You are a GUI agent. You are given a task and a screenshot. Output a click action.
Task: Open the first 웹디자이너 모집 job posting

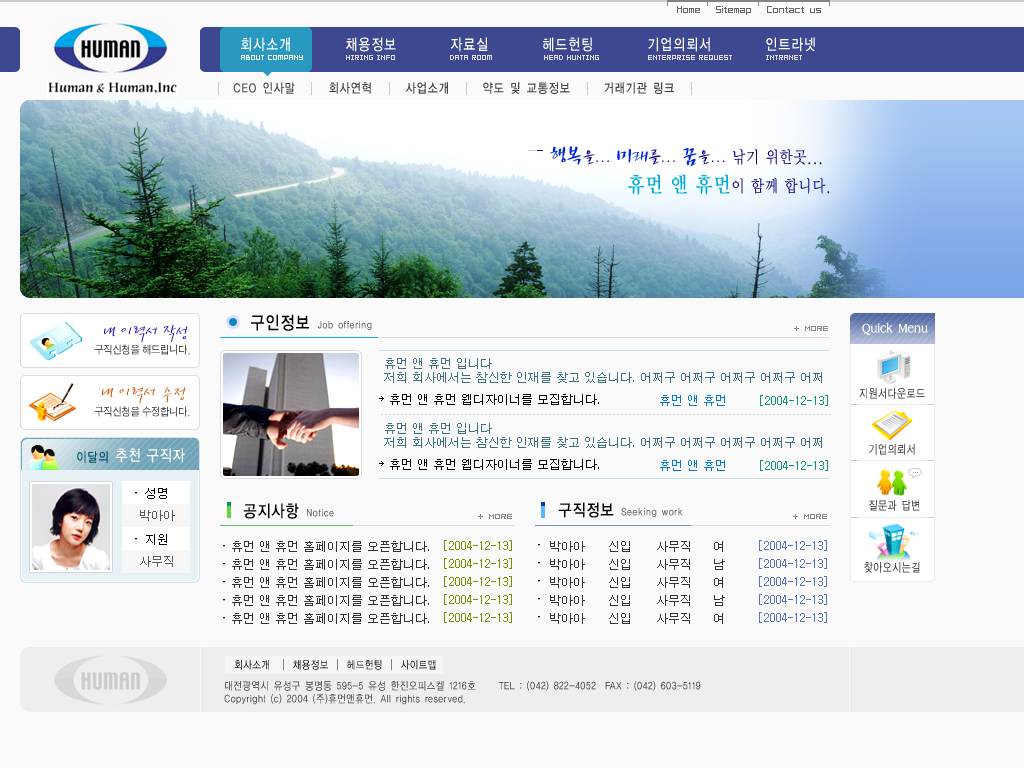pos(494,400)
